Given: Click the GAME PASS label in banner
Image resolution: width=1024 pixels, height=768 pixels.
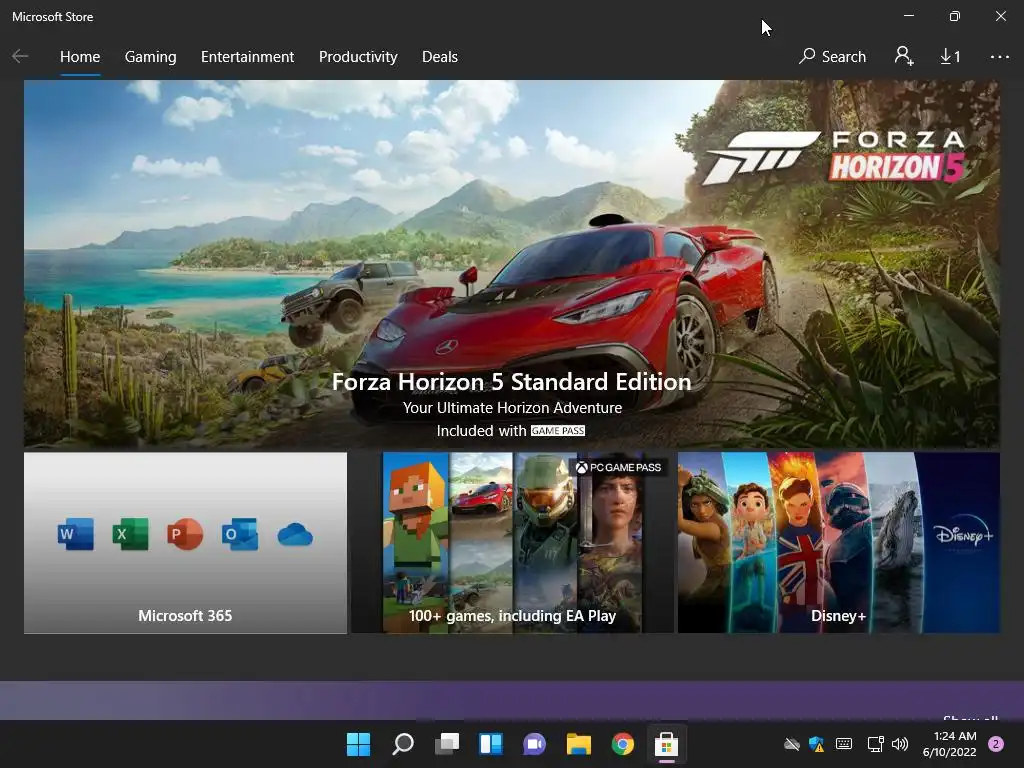Looking at the screenshot, I should pos(558,430).
